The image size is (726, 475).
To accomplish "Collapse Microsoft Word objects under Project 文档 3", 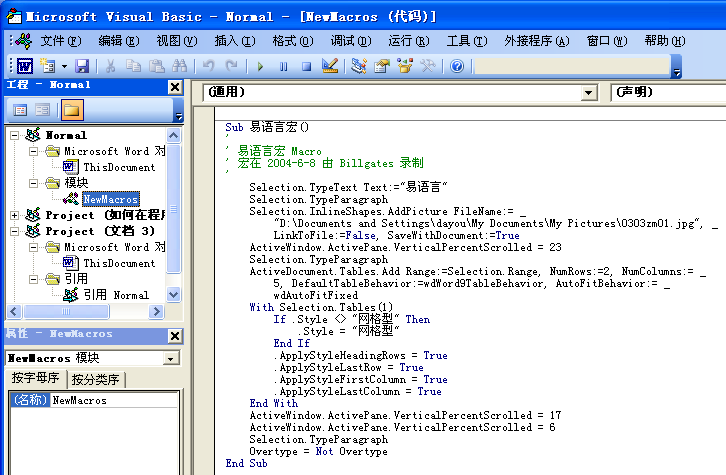I will pyautogui.click(x=33, y=247).
